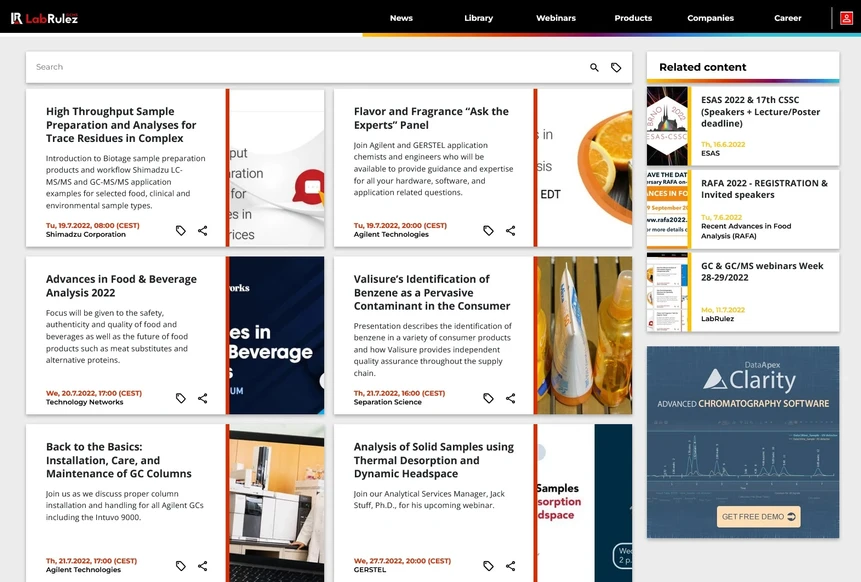Open GC & GC/MS webinars Week related item

[x=762, y=271]
